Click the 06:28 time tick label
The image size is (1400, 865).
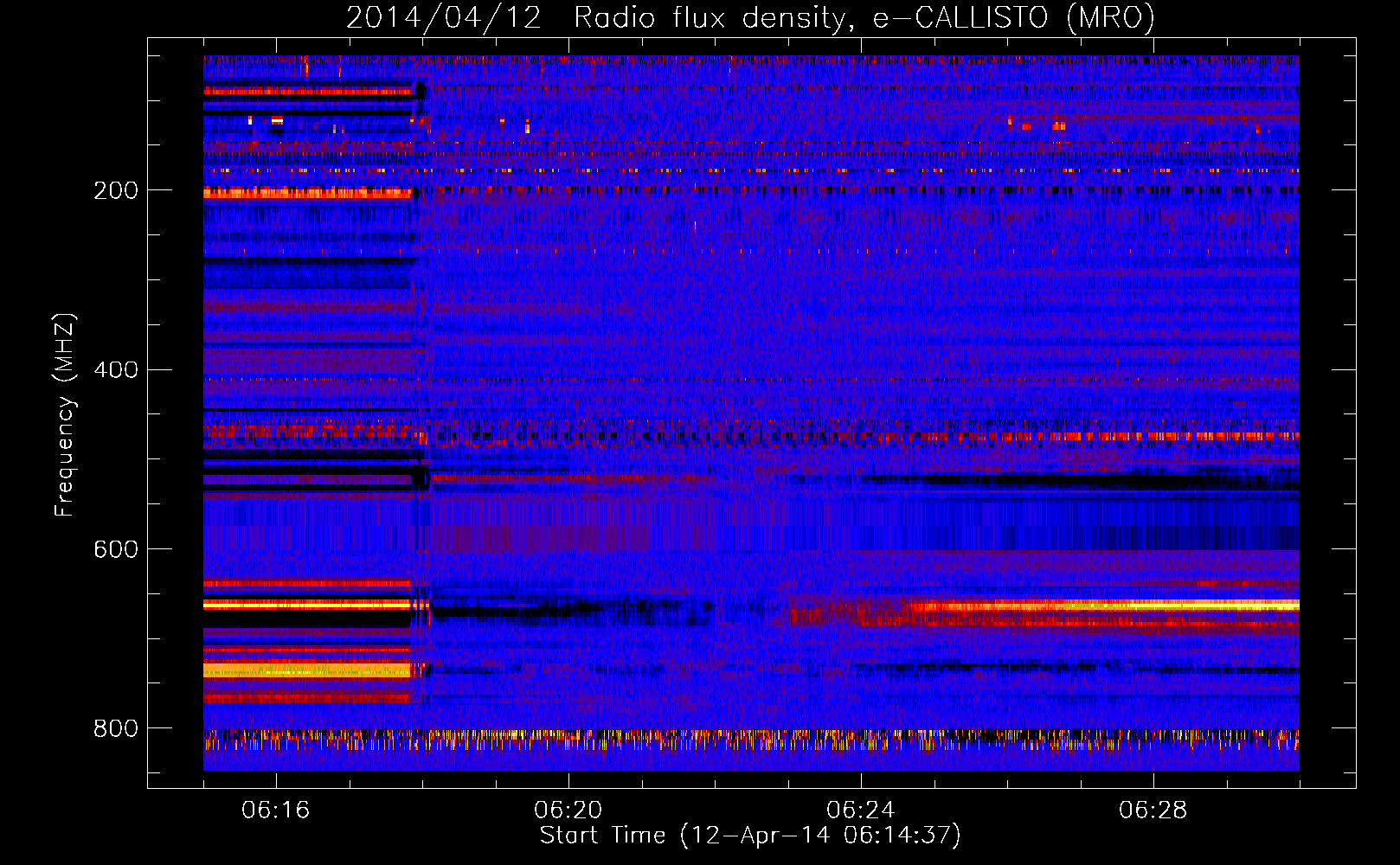click(x=1153, y=811)
